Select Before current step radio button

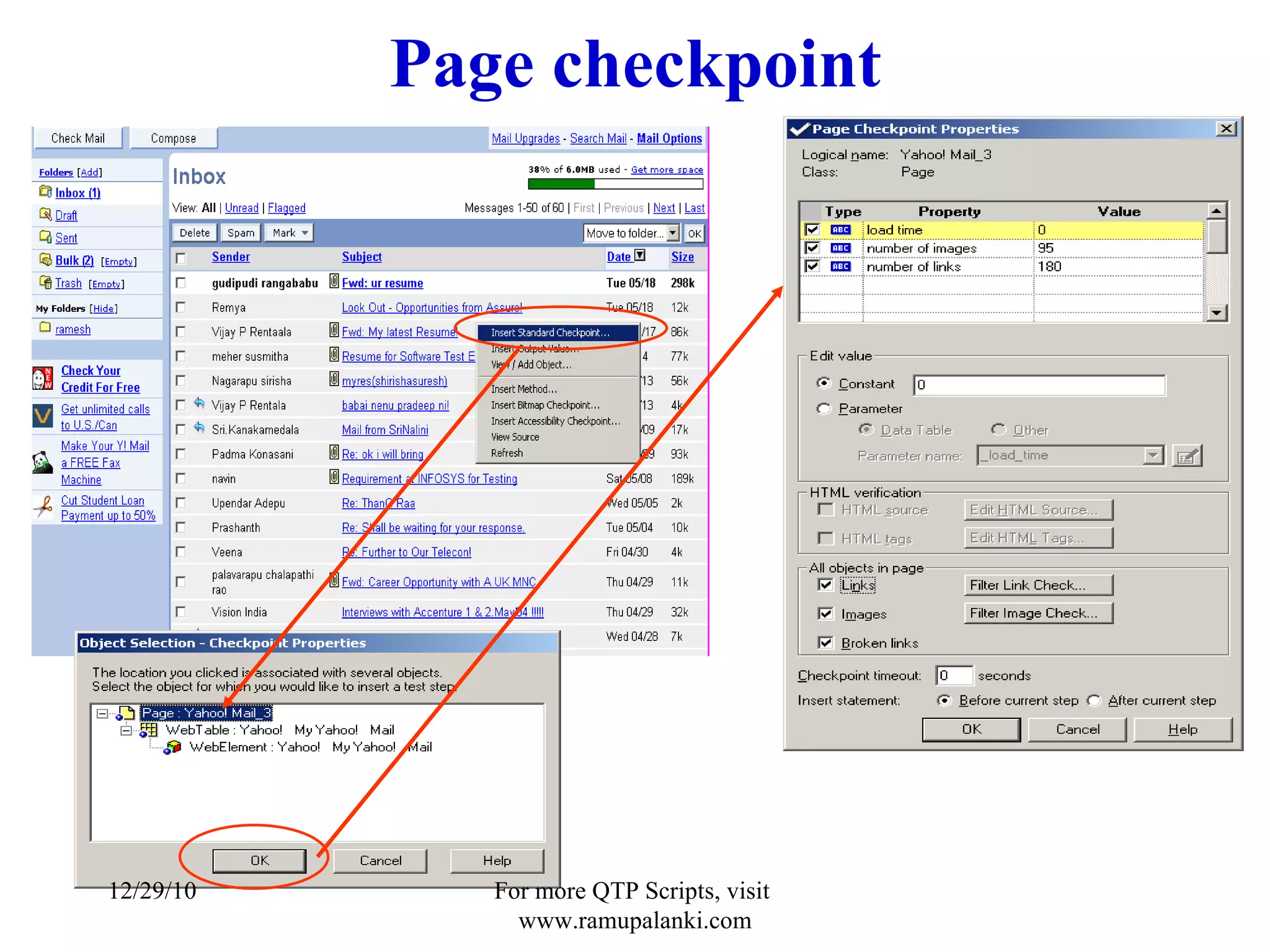click(x=944, y=700)
